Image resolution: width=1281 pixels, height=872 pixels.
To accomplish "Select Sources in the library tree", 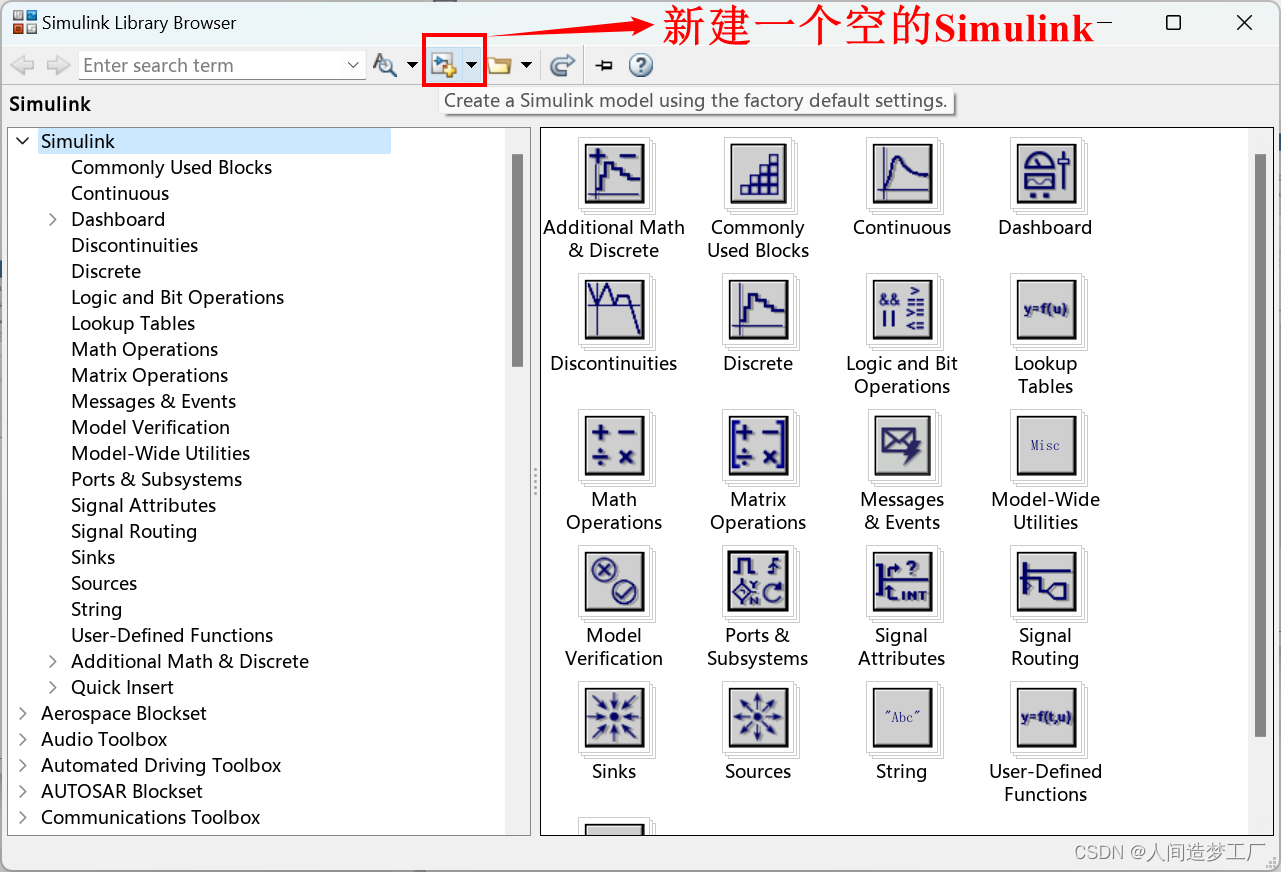I will [104, 584].
